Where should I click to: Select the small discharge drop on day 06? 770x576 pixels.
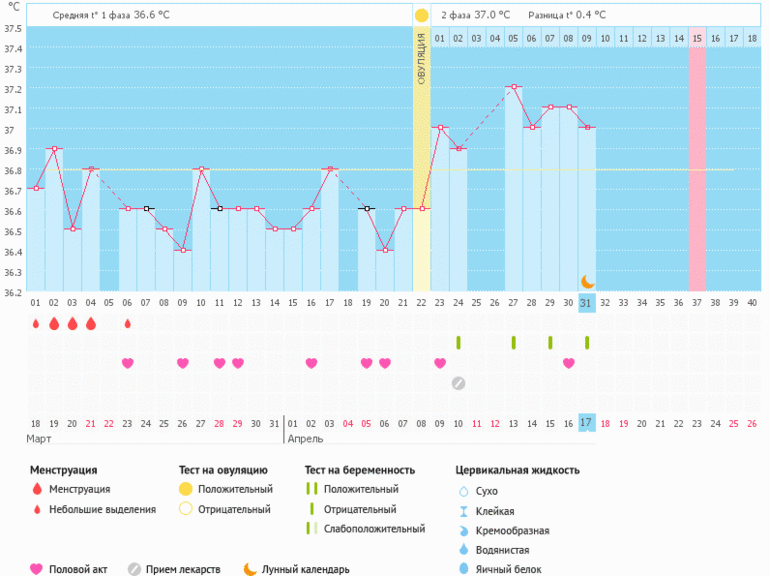point(127,323)
